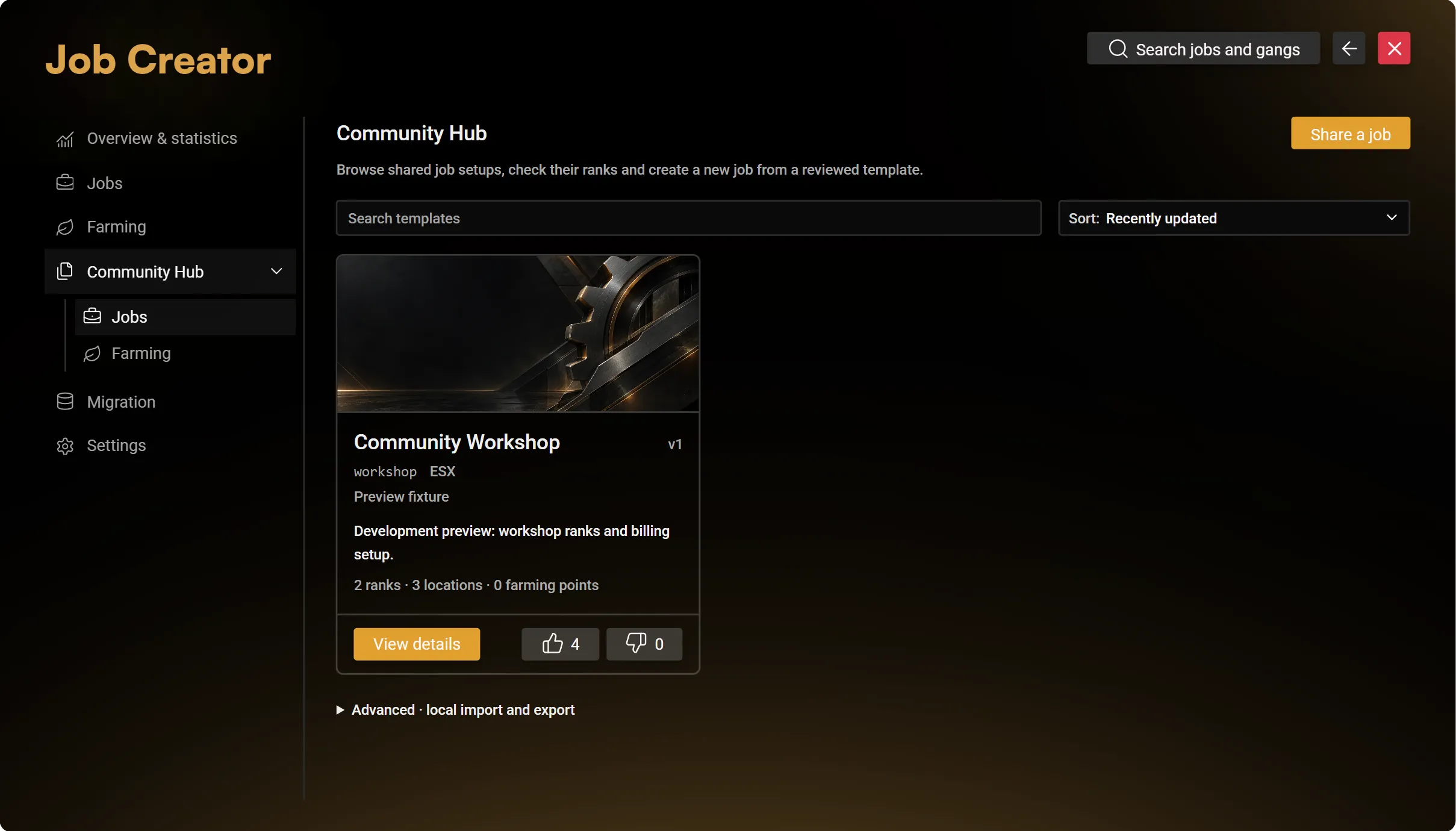Open Overview & statistics page
The image size is (1456, 831).
(x=170, y=138)
